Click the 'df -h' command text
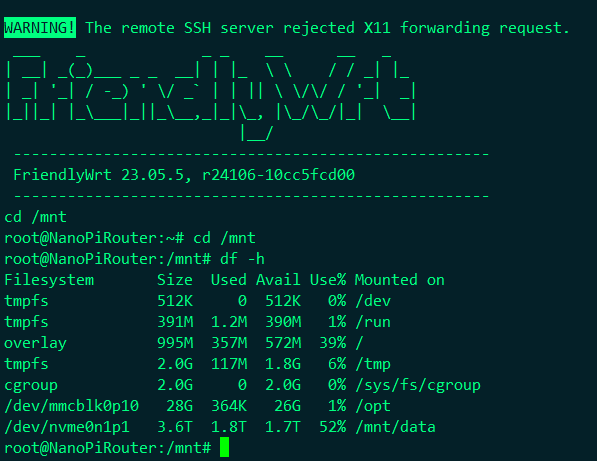 242,259
